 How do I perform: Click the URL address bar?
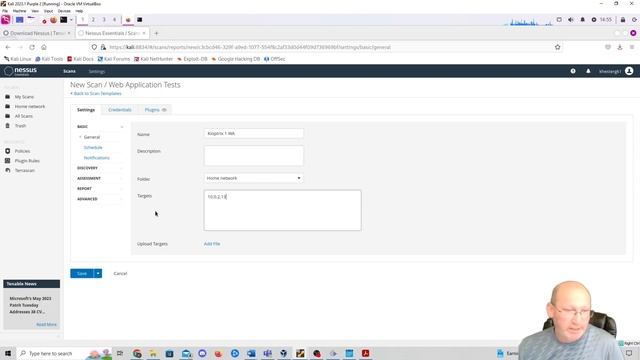[327, 47]
